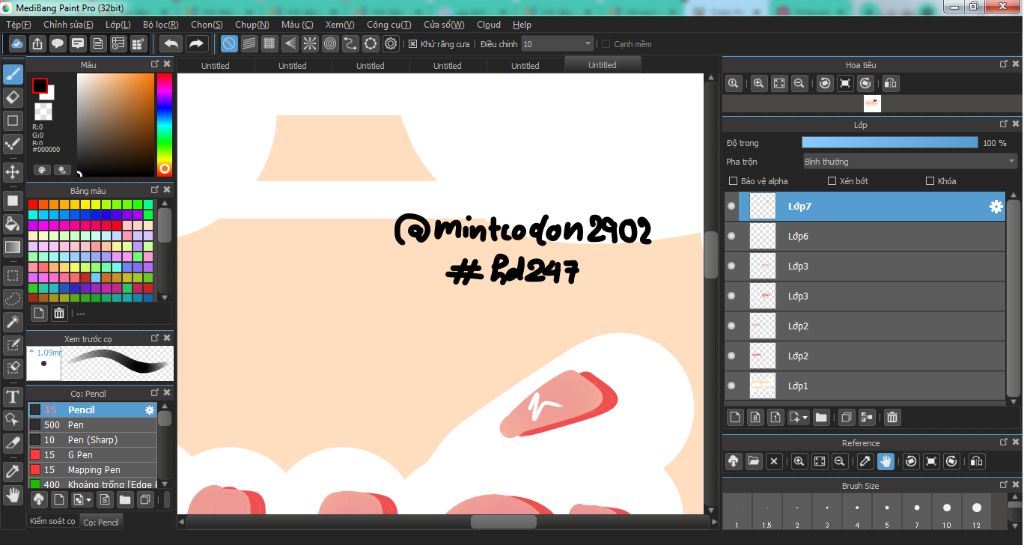Screen dimensions: 1024x548
Task: Select the Lasso selection tool
Action: (12, 298)
